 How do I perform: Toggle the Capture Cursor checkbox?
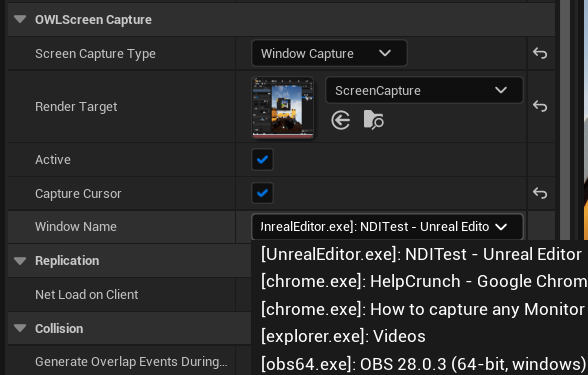pos(262,193)
